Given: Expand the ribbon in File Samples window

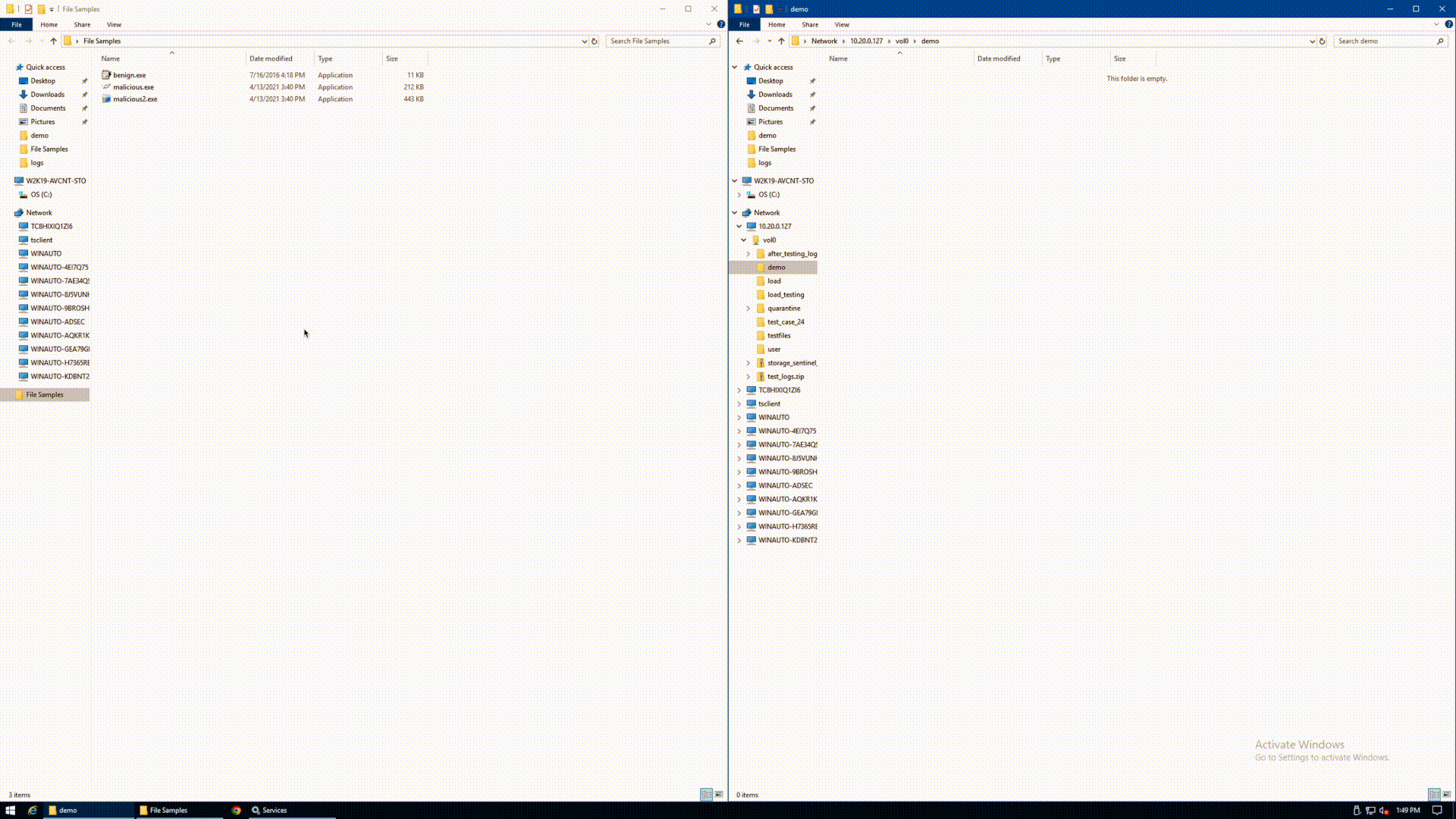Looking at the screenshot, I should pyautogui.click(x=709, y=24).
